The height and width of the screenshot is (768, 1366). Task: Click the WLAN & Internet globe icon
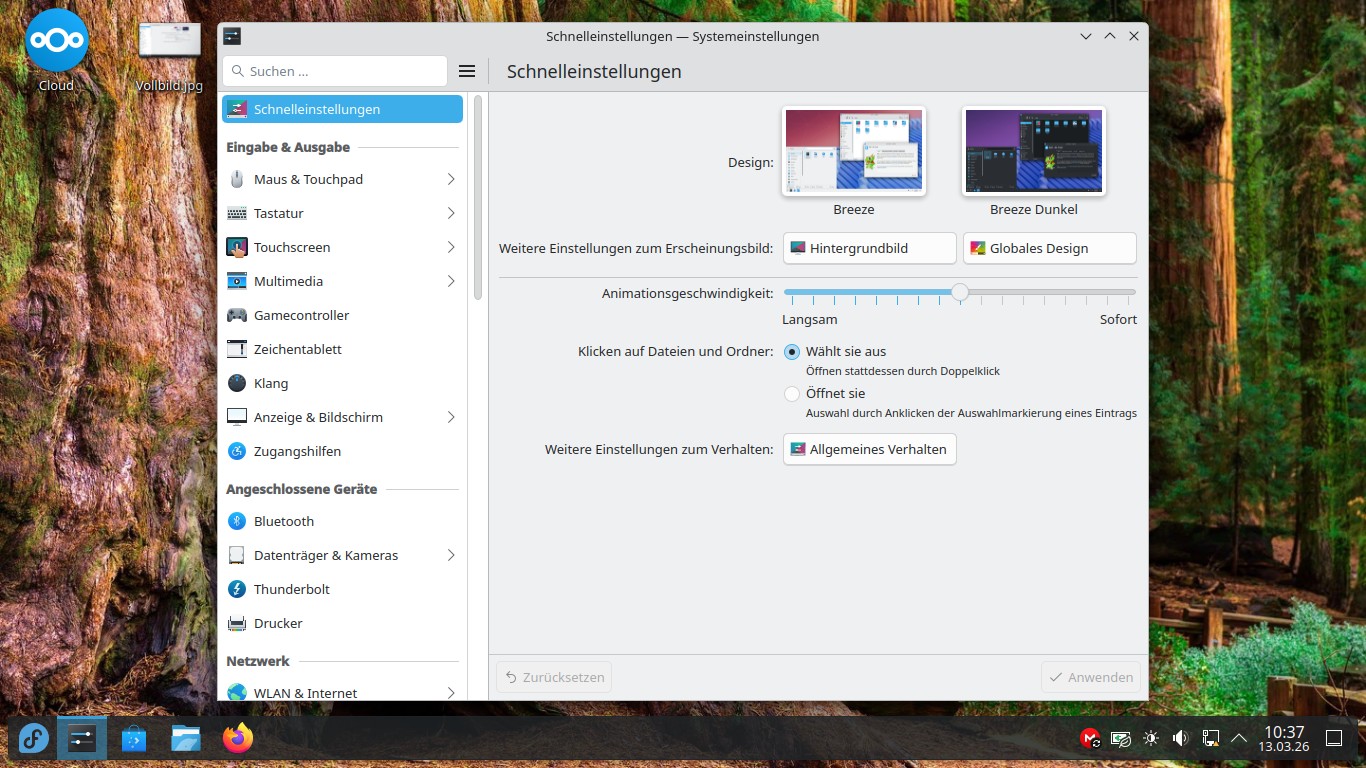(x=237, y=692)
